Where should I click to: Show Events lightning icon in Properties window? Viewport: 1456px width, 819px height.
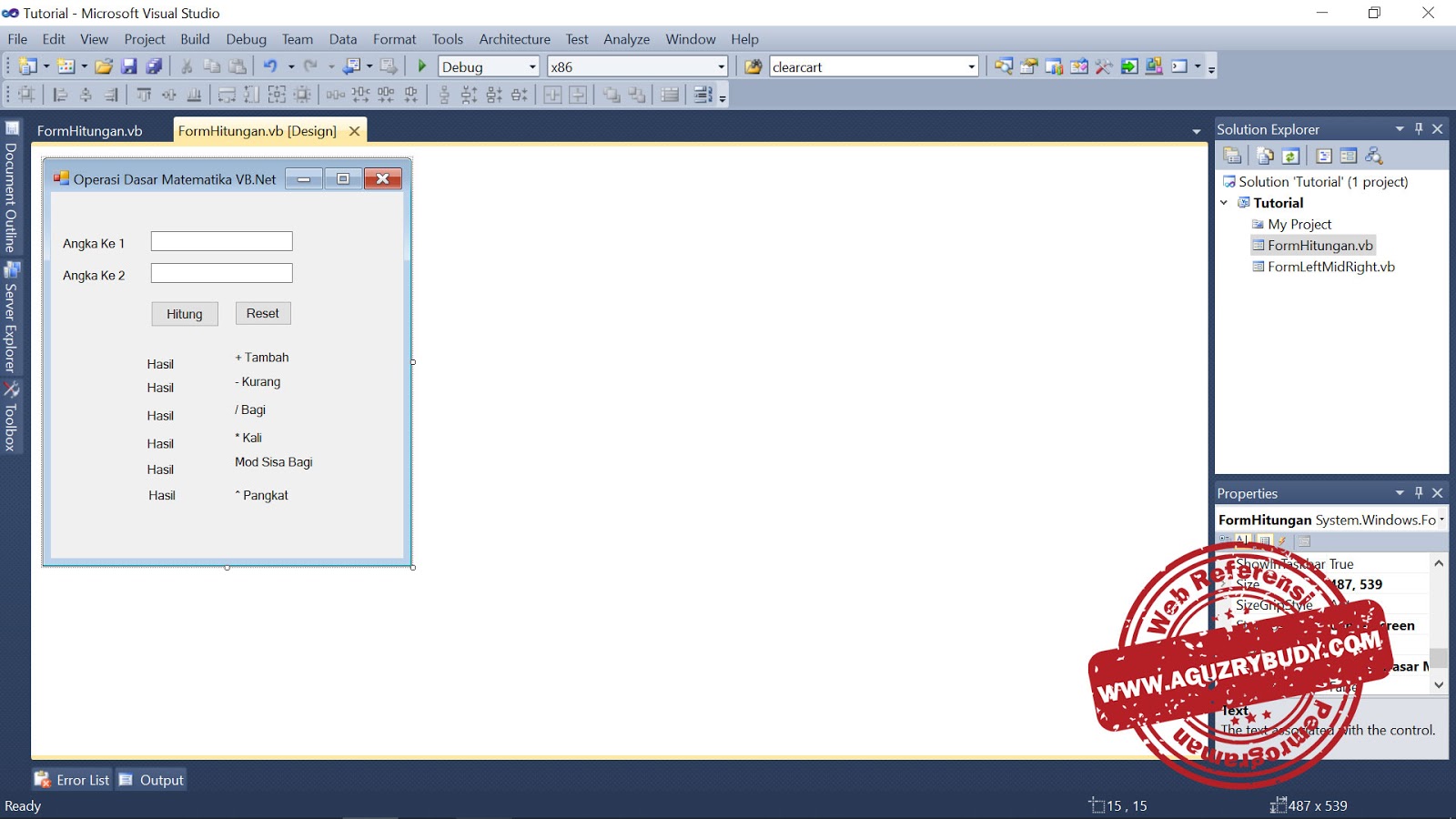pyautogui.click(x=1283, y=541)
